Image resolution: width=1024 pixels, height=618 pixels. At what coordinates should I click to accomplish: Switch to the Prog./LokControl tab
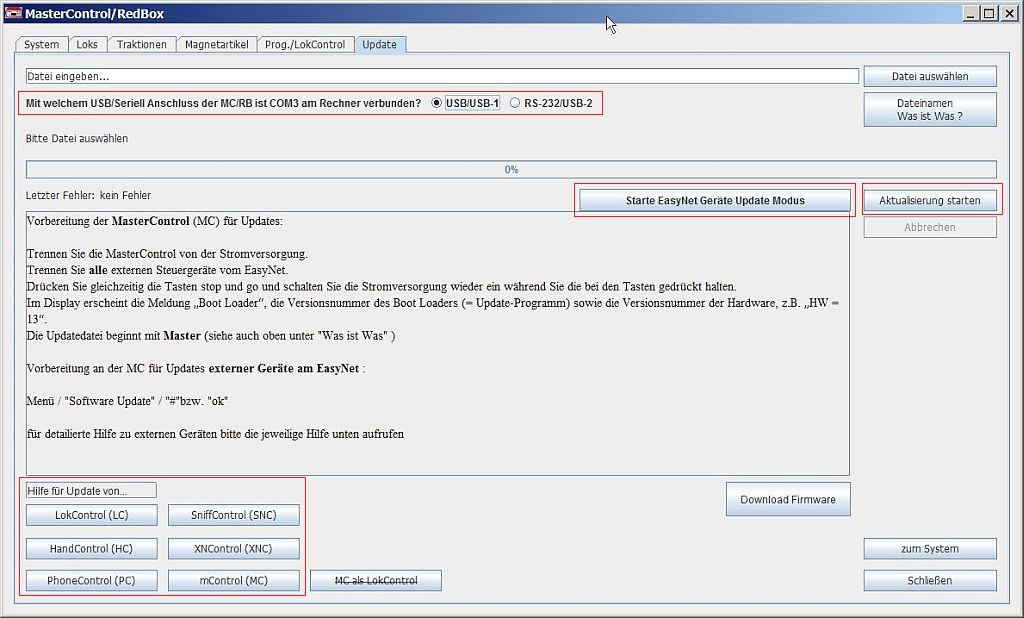[305, 44]
